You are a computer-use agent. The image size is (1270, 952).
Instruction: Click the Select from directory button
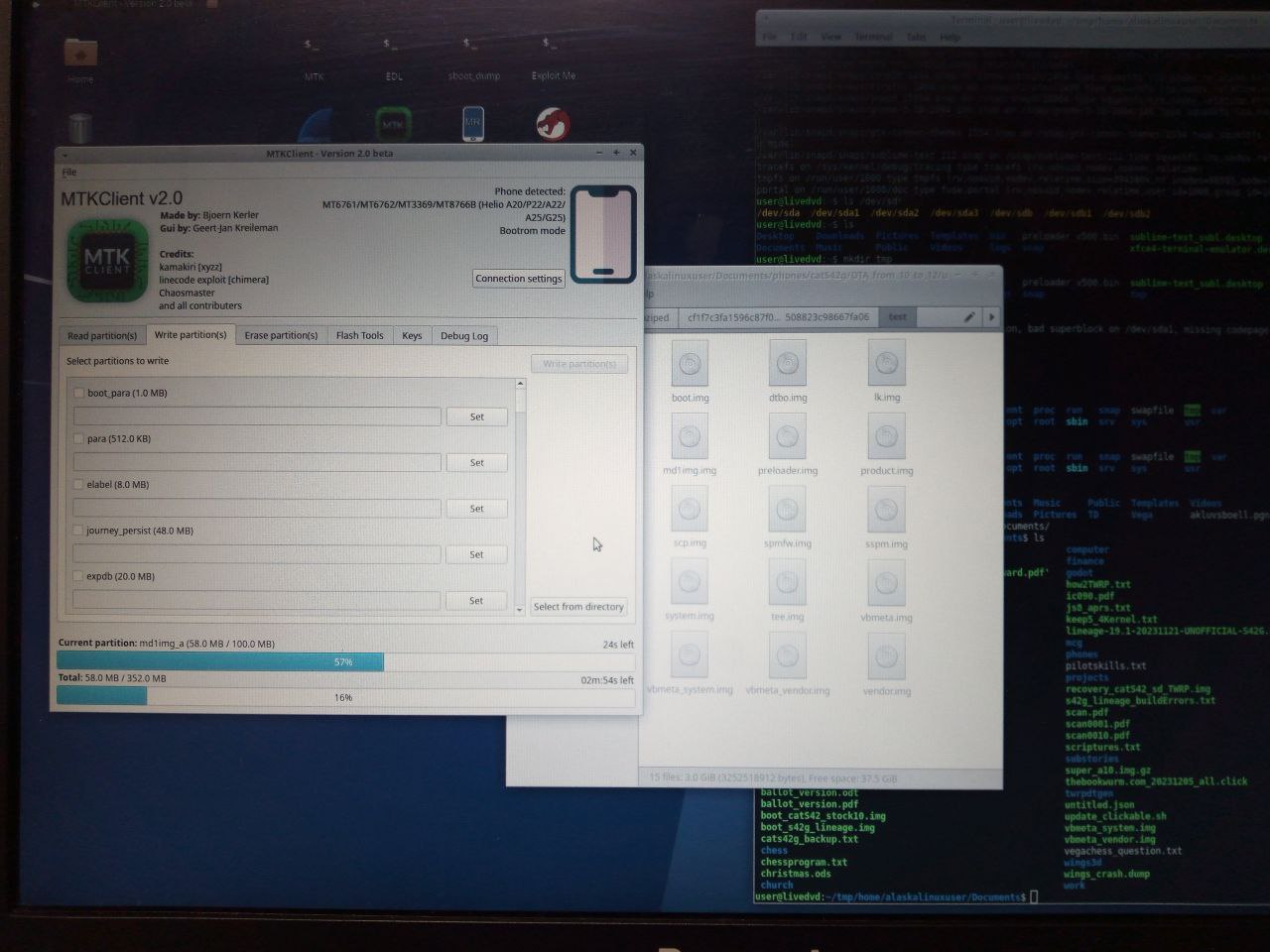[578, 607]
